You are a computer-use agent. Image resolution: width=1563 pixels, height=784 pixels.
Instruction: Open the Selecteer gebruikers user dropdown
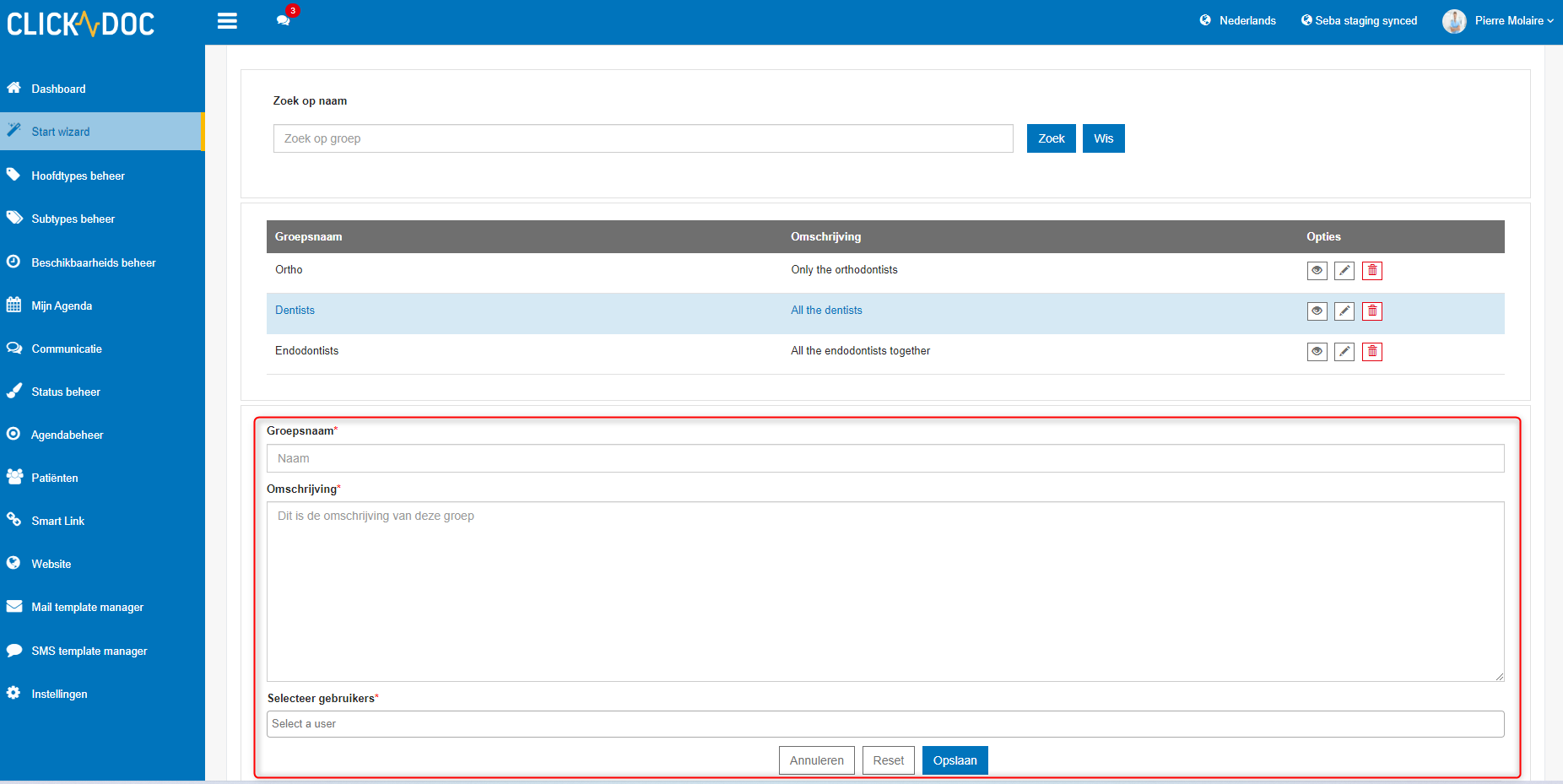click(x=884, y=724)
